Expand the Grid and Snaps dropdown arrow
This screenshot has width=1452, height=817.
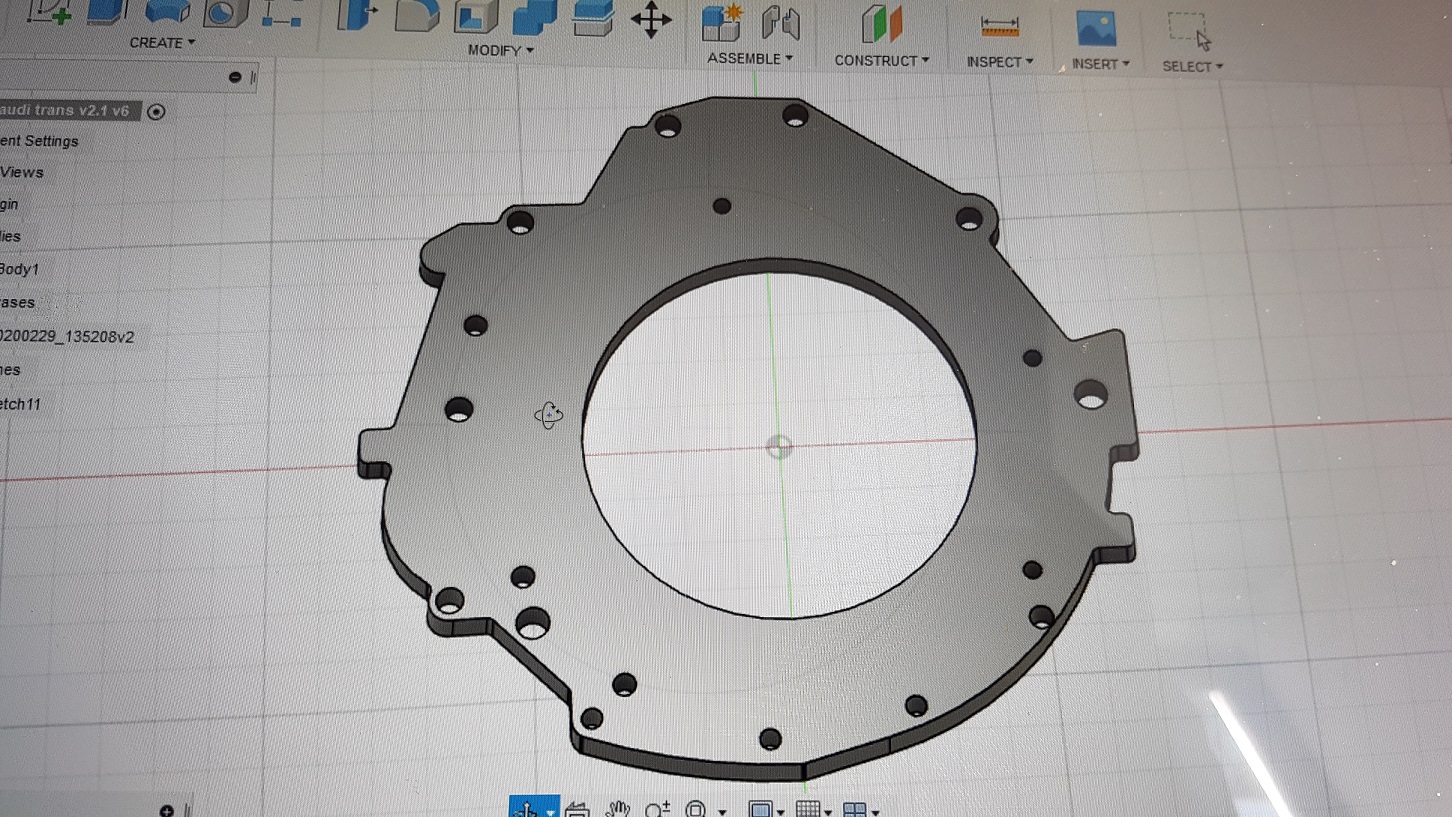(x=829, y=811)
